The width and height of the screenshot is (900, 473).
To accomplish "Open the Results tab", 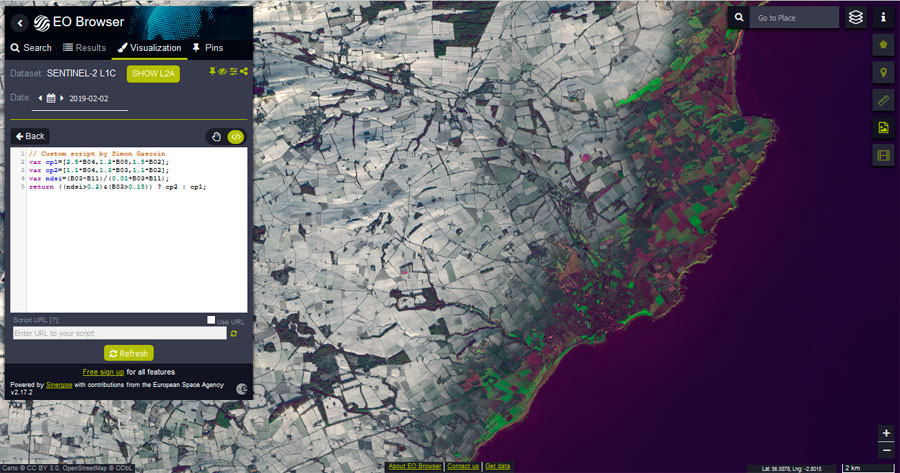I will pyautogui.click(x=84, y=48).
